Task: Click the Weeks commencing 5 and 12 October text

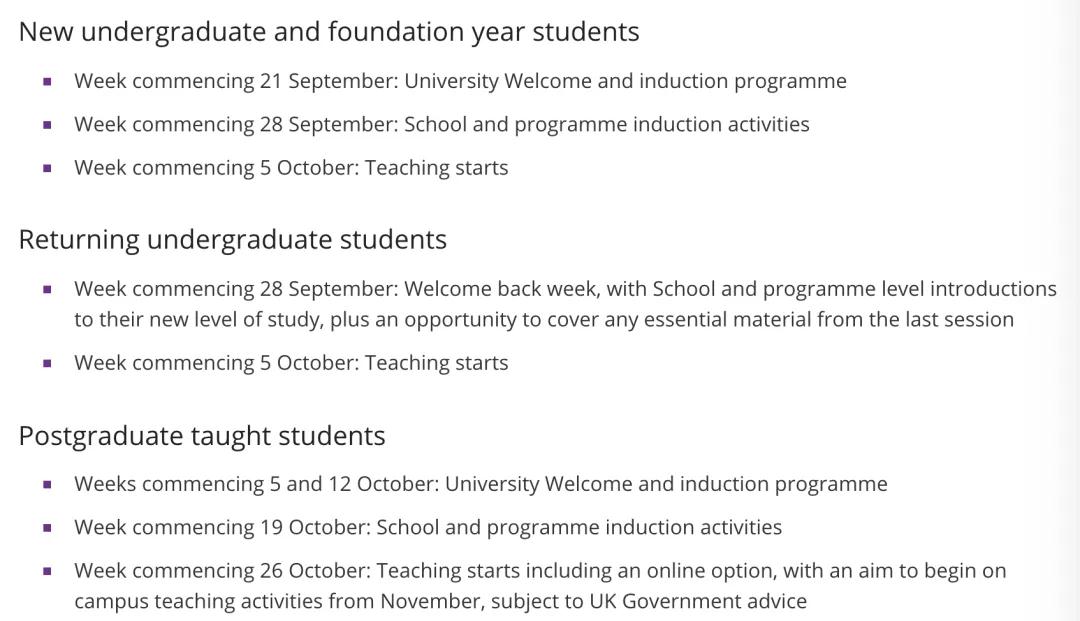Action: [x=480, y=484]
